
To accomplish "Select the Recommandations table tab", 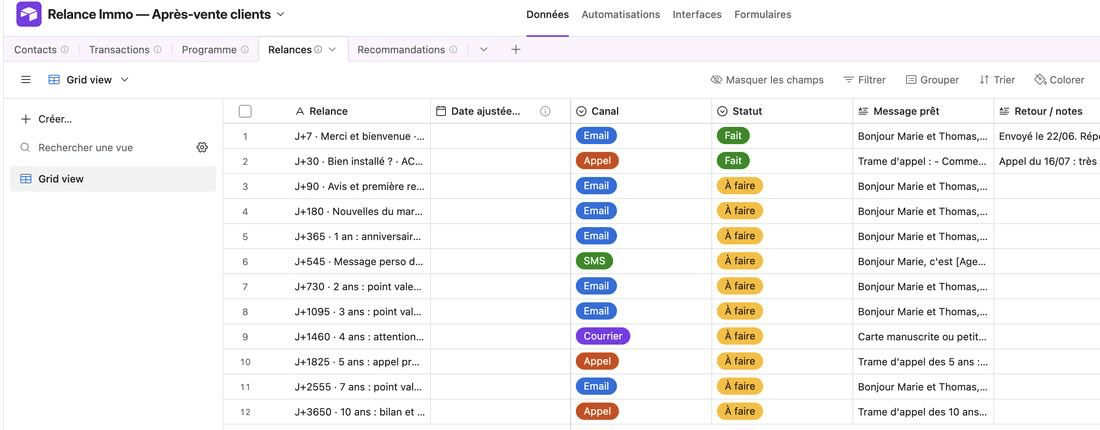I will [401, 50].
